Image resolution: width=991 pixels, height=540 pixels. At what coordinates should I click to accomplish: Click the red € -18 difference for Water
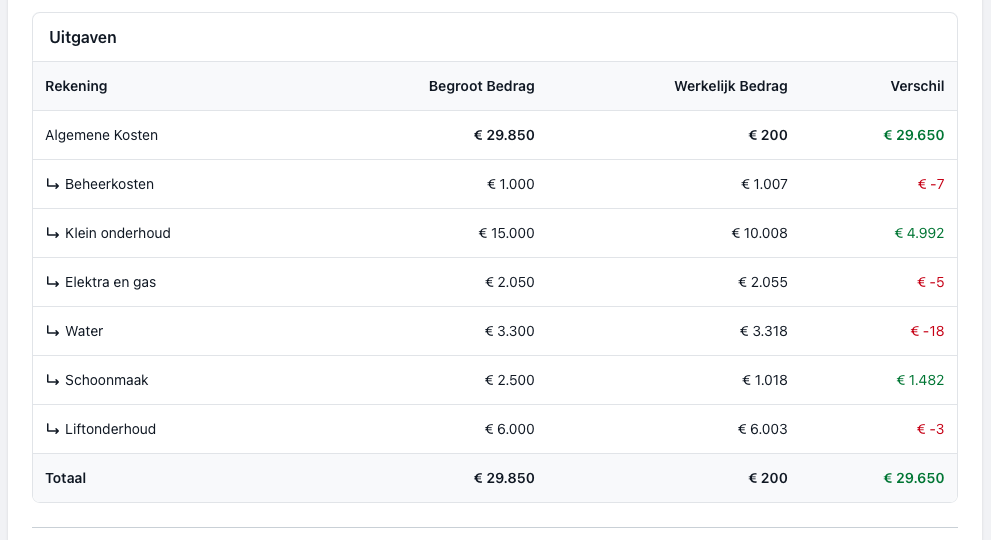927,331
